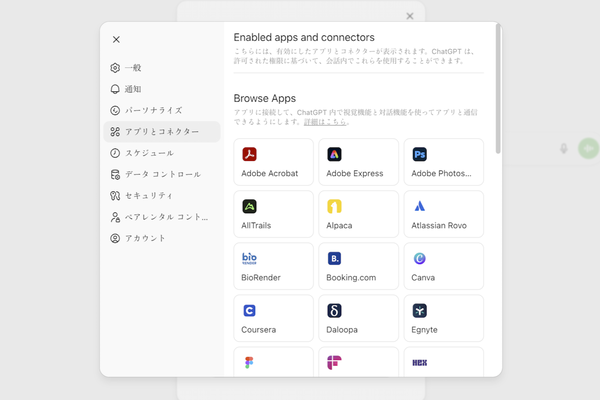This screenshot has width=600, height=400.
Task: Open the 一般 settings tab
Action: 162,68
